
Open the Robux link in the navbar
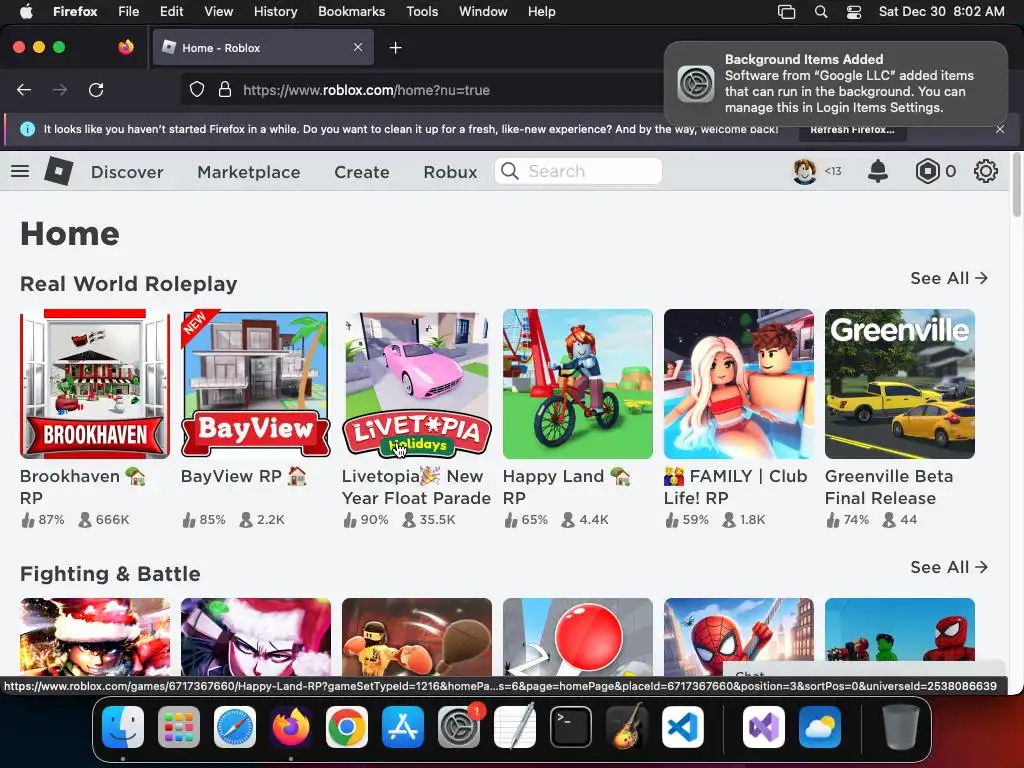450,172
